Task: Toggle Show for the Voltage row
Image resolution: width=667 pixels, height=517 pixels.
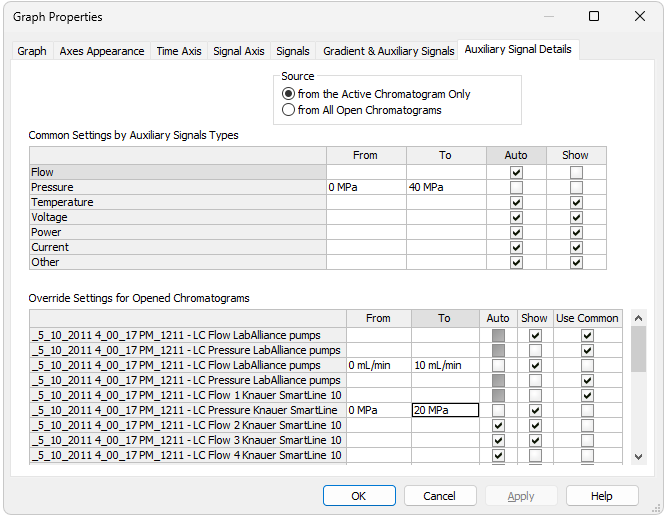Action: (x=576, y=217)
